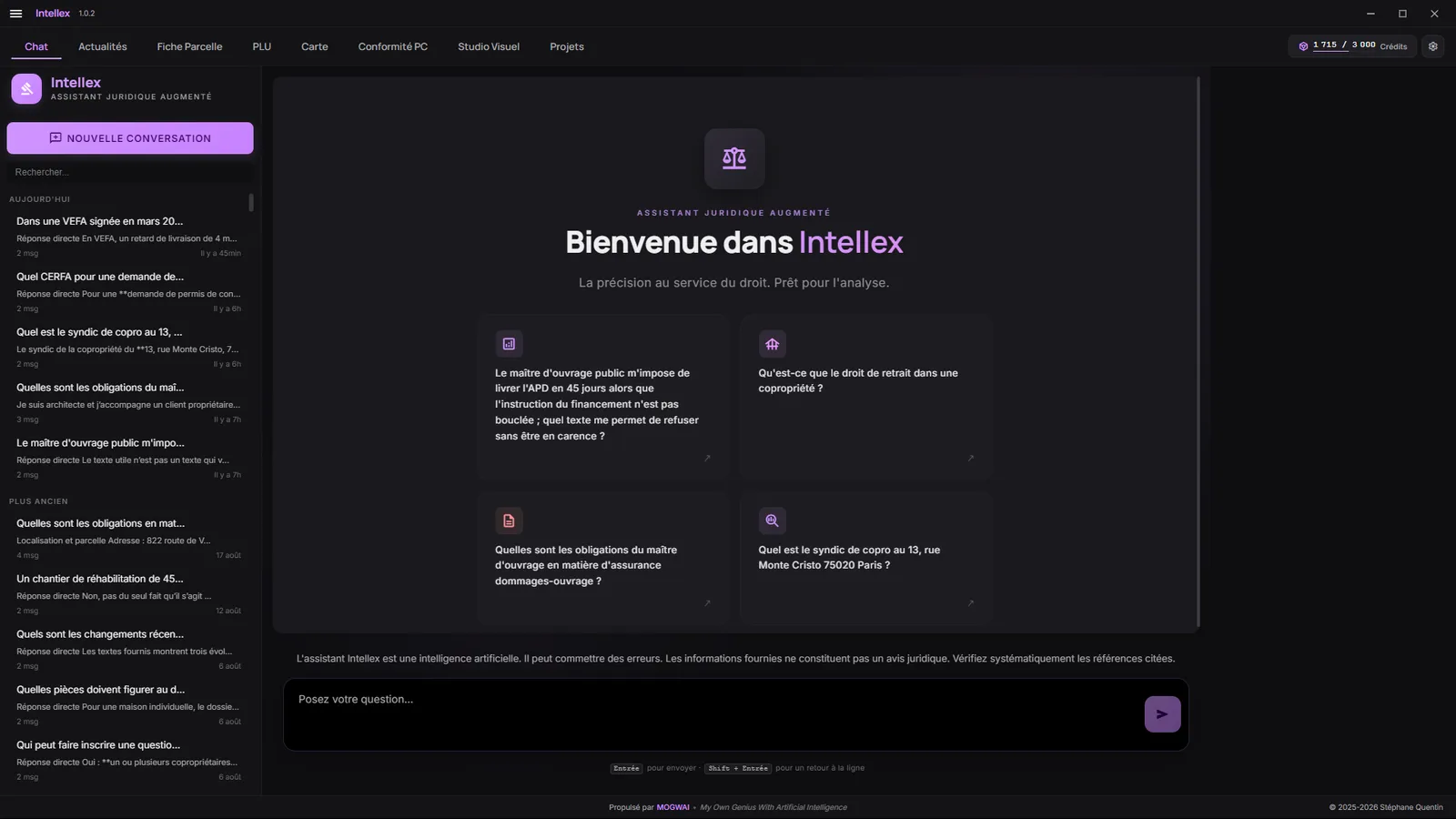The image size is (1456, 819).
Task: Open conversation 'Quelles pièces doivent figurer au d...'
Action: point(128,705)
